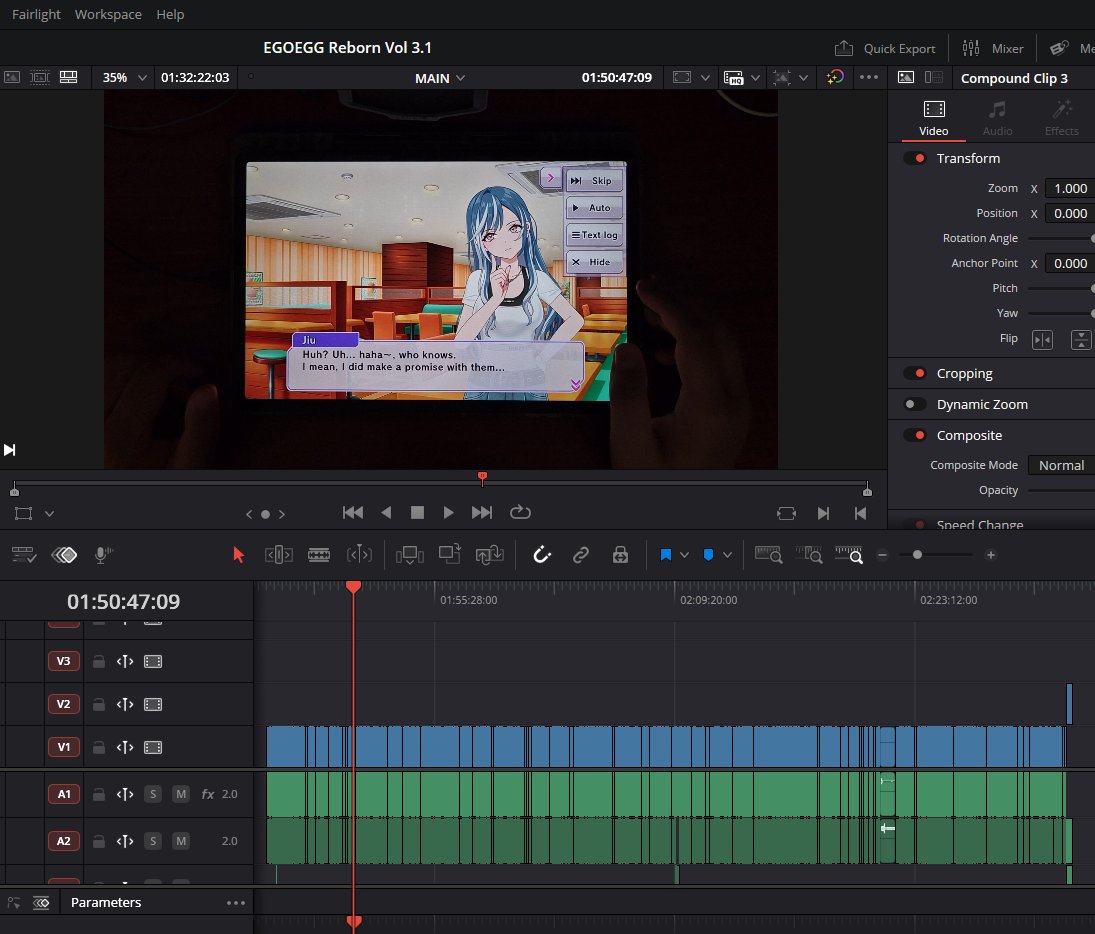Go to first frame button
This screenshot has width=1095, height=934.
353,513
